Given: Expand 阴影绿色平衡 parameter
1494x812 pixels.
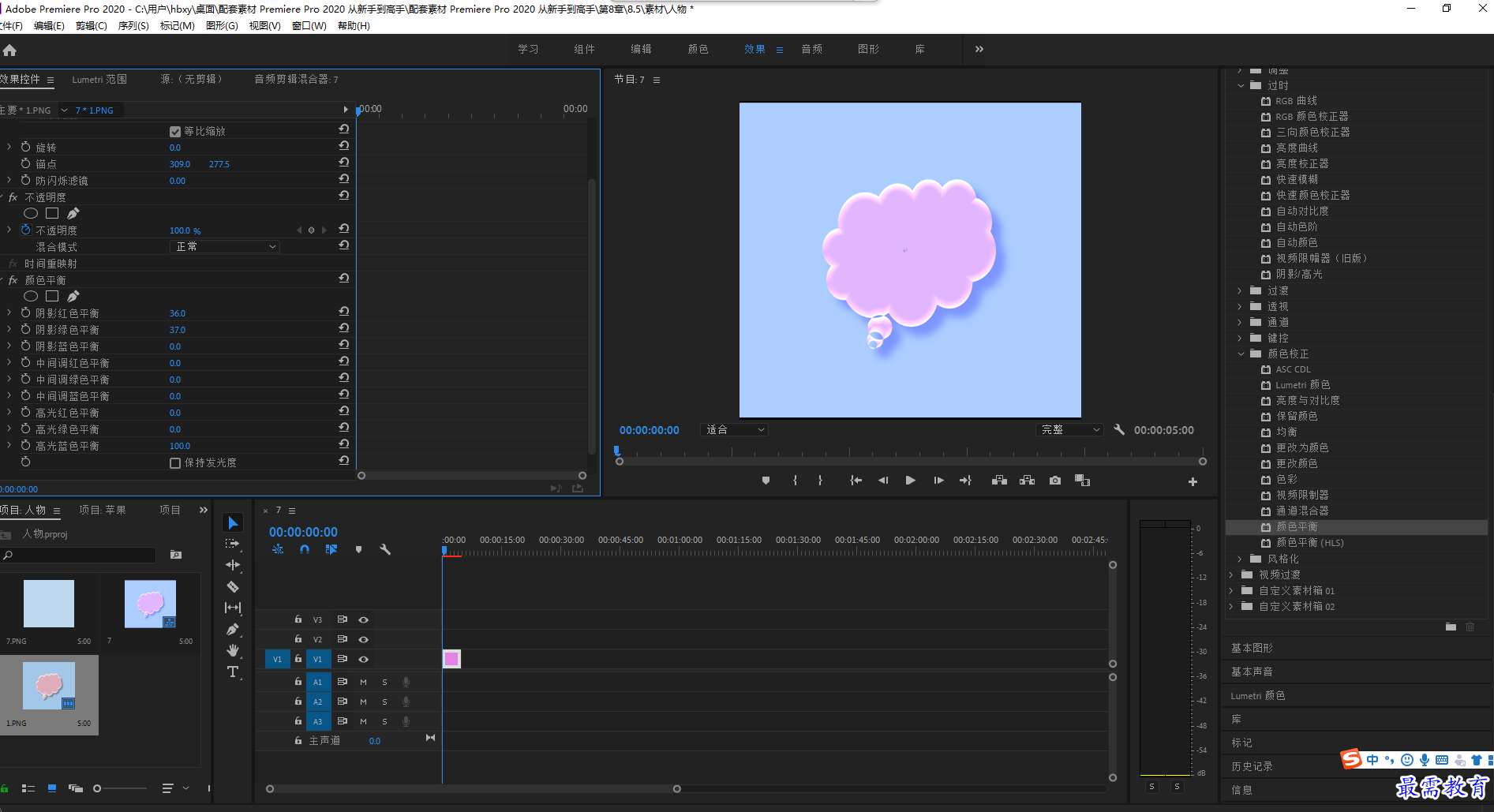Looking at the screenshot, I should [x=9, y=329].
